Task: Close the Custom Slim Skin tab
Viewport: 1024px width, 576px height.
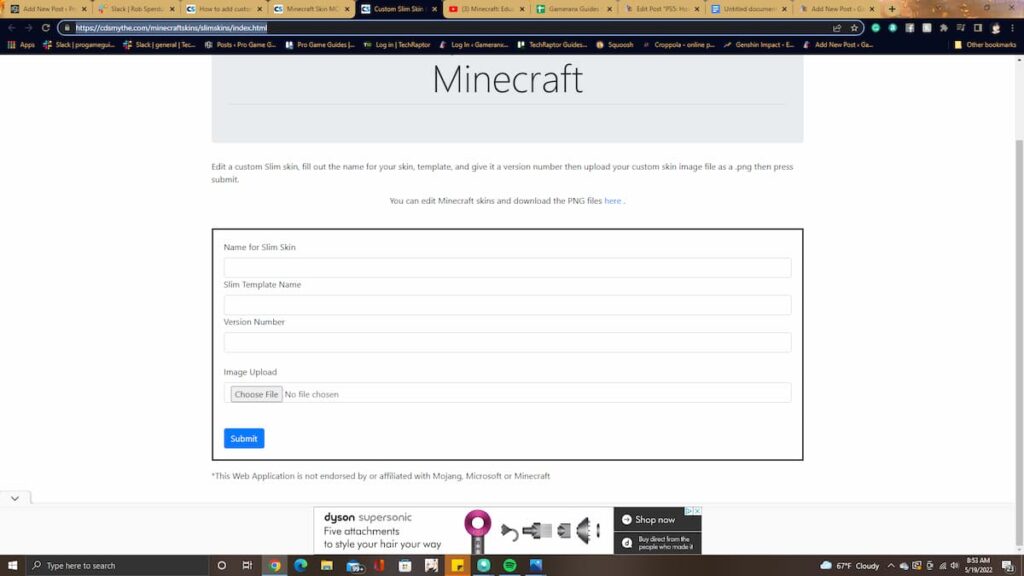Action: tap(434, 9)
